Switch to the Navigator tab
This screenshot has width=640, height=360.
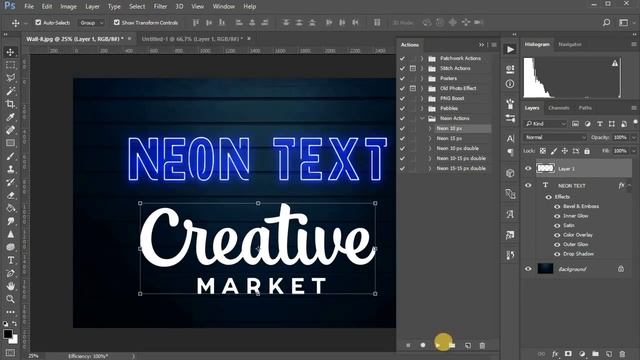click(569, 44)
